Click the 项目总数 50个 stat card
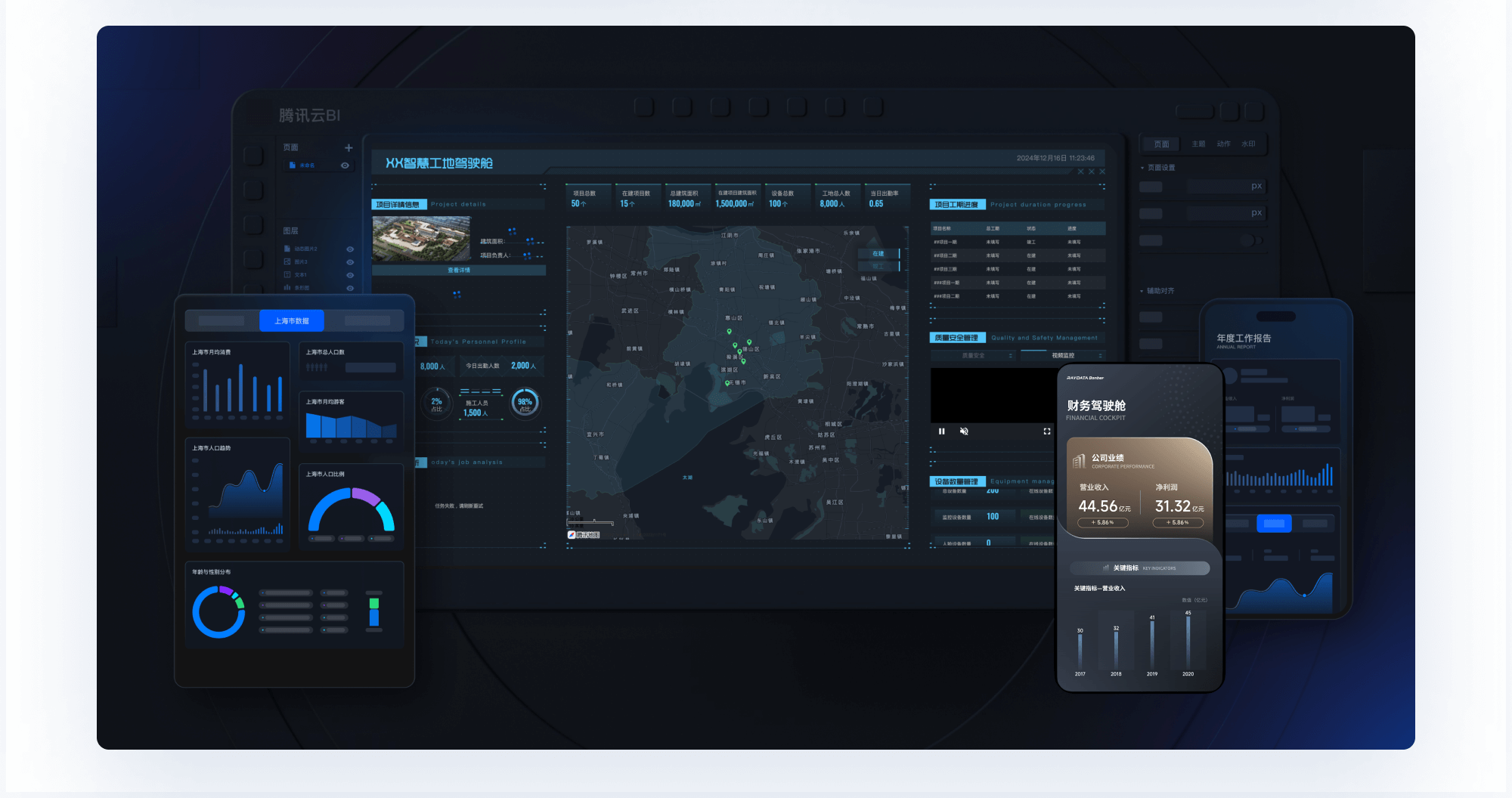The height and width of the screenshot is (798, 1512). [x=589, y=198]
